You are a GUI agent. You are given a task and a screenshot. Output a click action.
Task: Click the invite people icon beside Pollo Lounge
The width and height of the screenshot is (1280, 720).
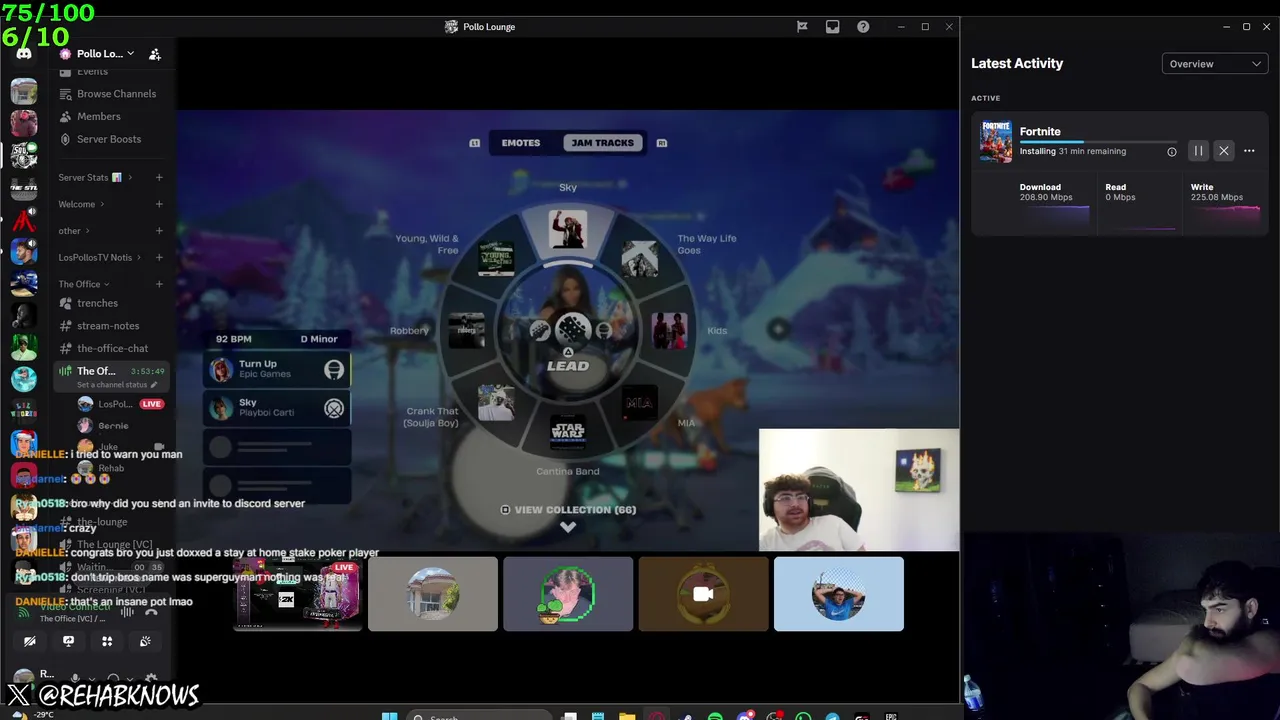(154, 54)
